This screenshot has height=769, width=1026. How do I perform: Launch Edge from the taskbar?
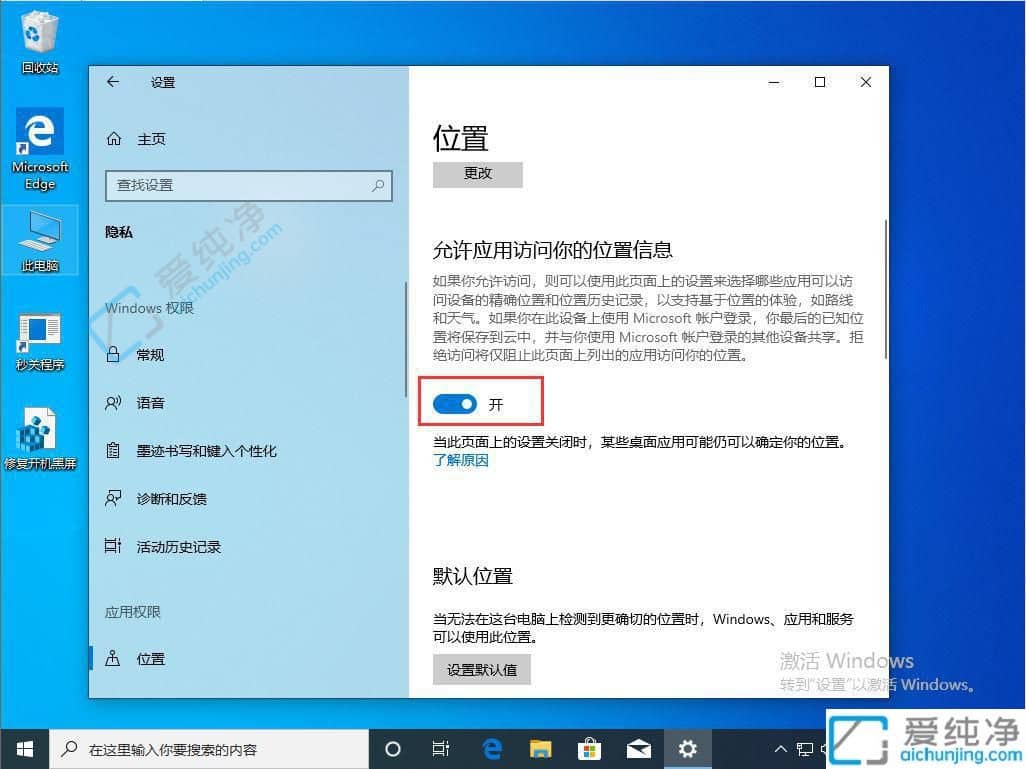[491, 749]
